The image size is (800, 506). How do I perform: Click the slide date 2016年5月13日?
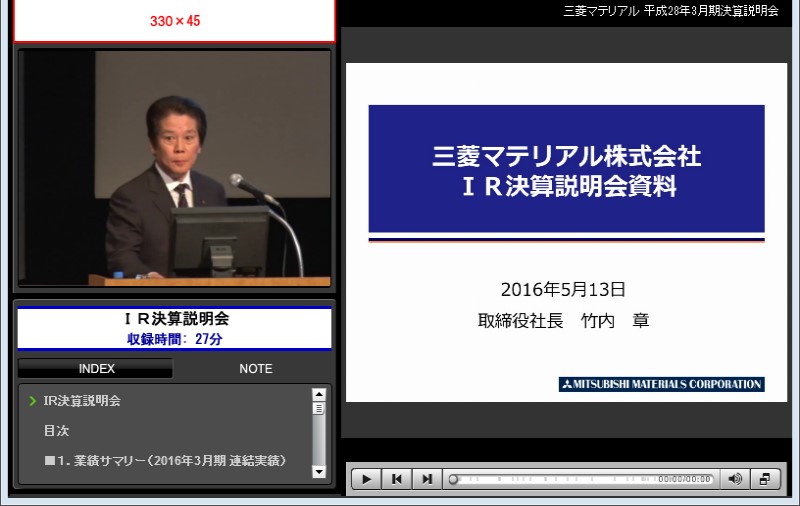tap(563, 289)
